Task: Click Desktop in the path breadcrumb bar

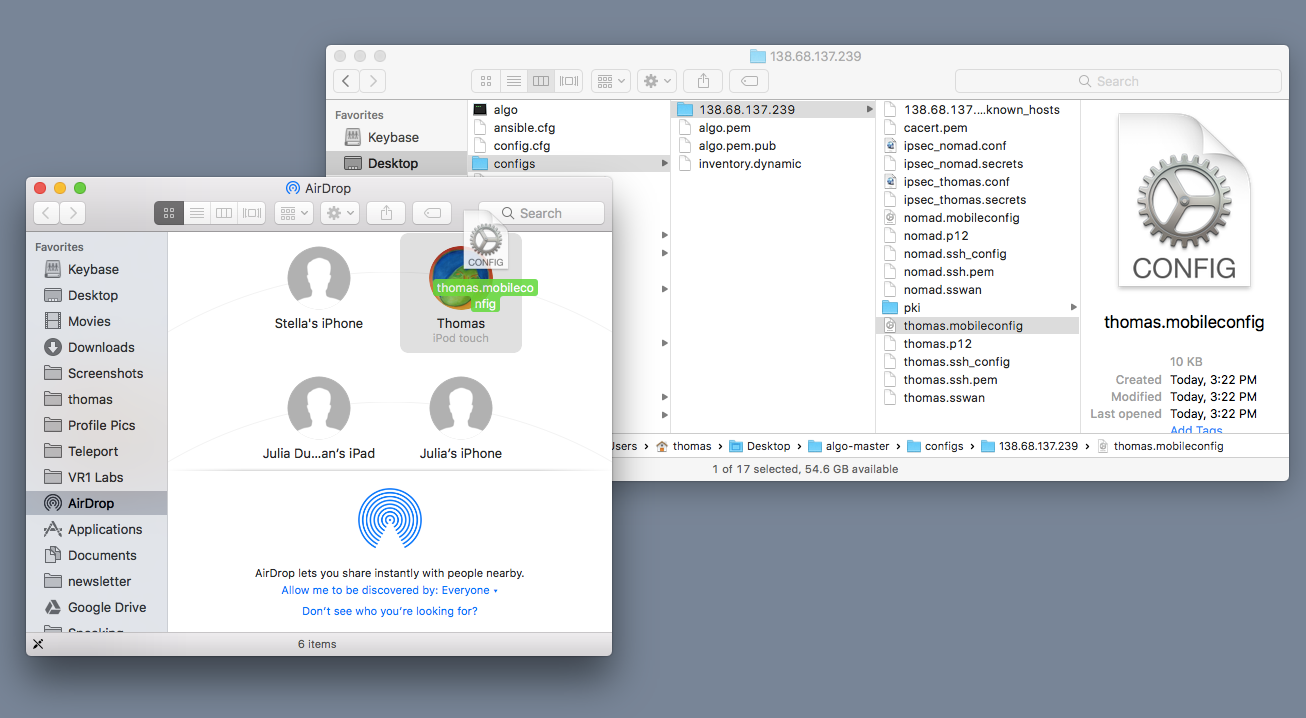Action: click(x=768, y=446)
